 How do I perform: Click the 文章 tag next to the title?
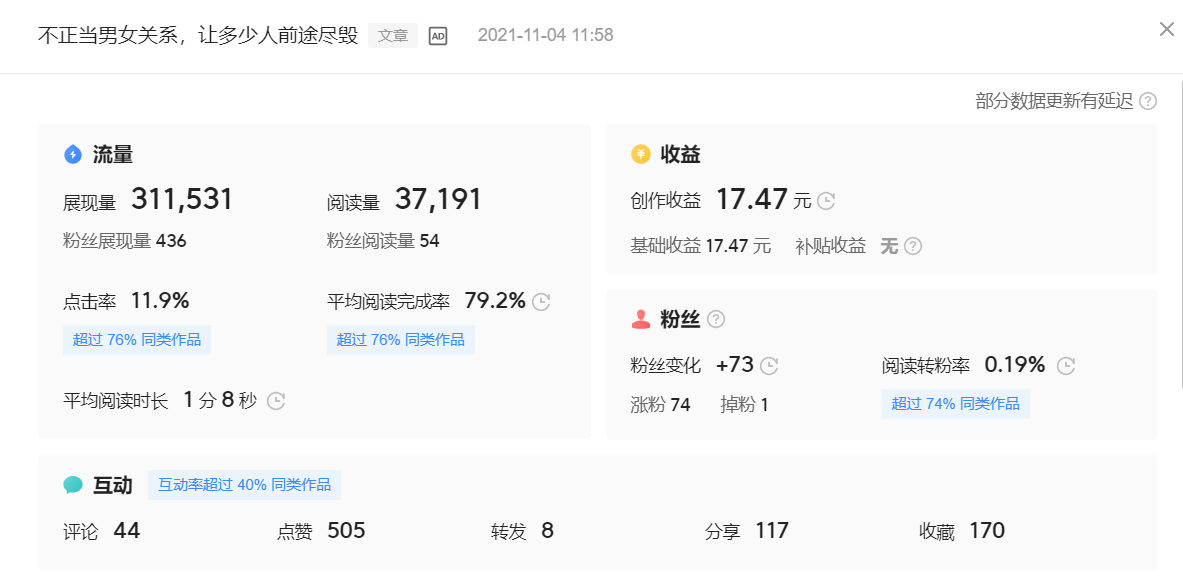(x=392, y=35)
